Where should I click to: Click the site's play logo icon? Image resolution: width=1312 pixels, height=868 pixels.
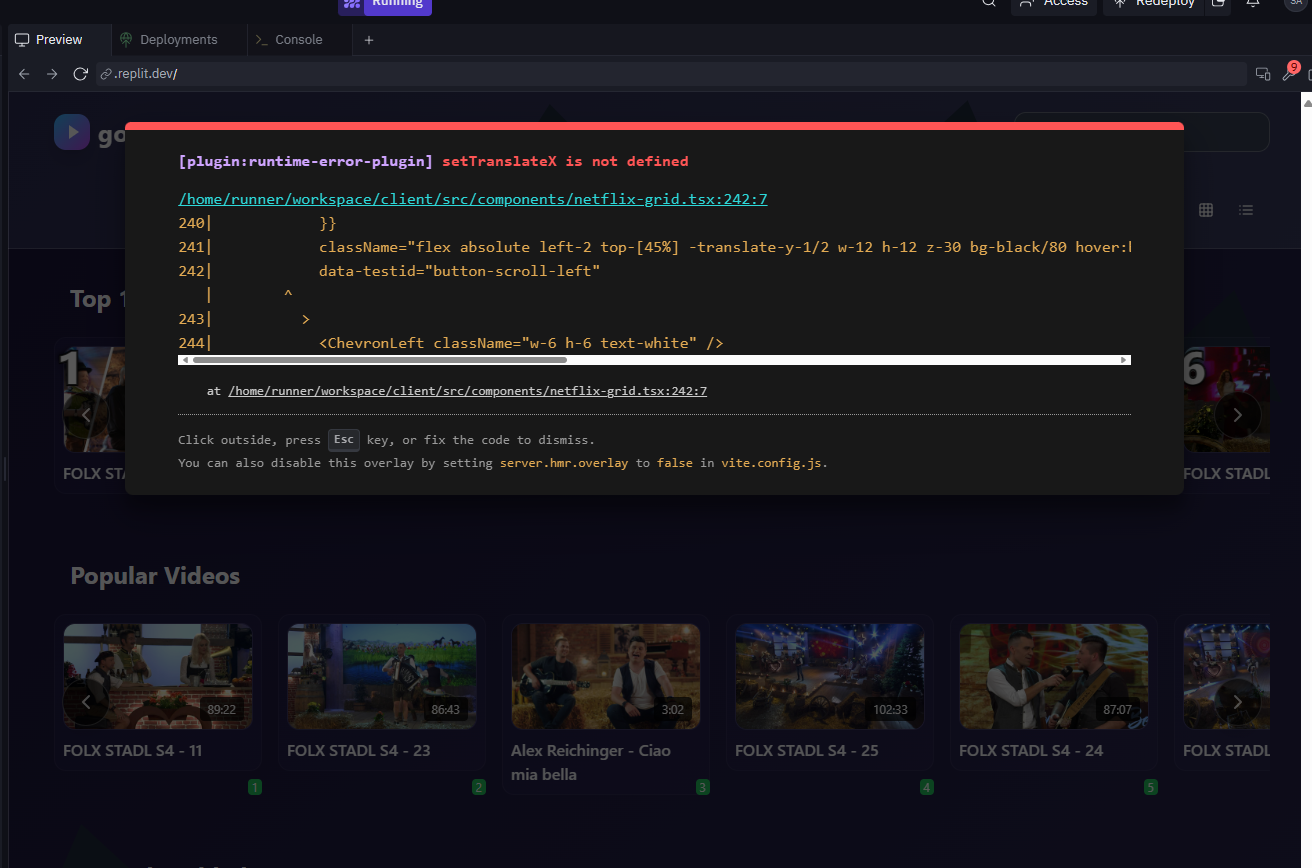tap(72, 132)
